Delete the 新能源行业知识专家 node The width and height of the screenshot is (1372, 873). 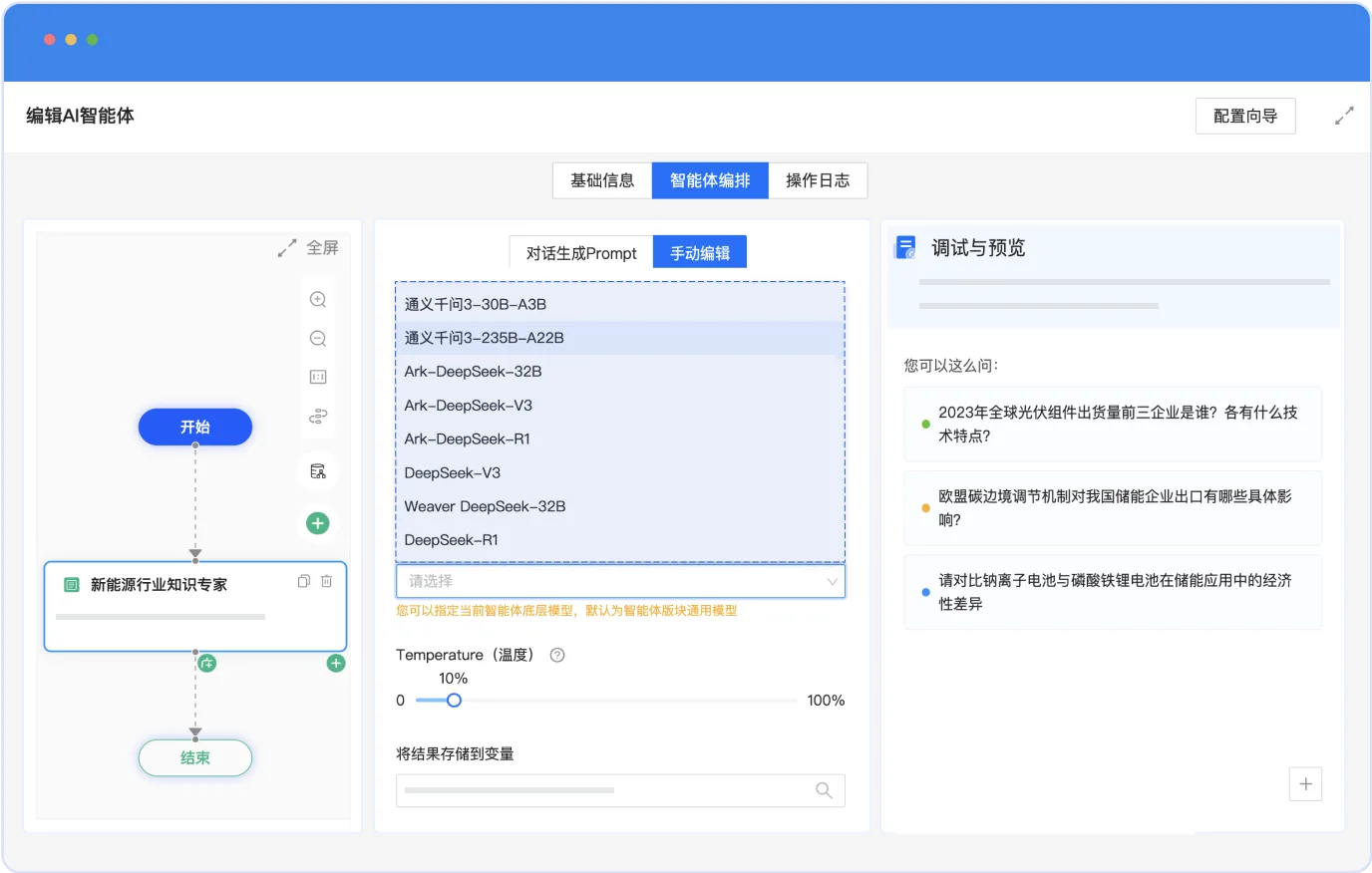pos(326,581)
